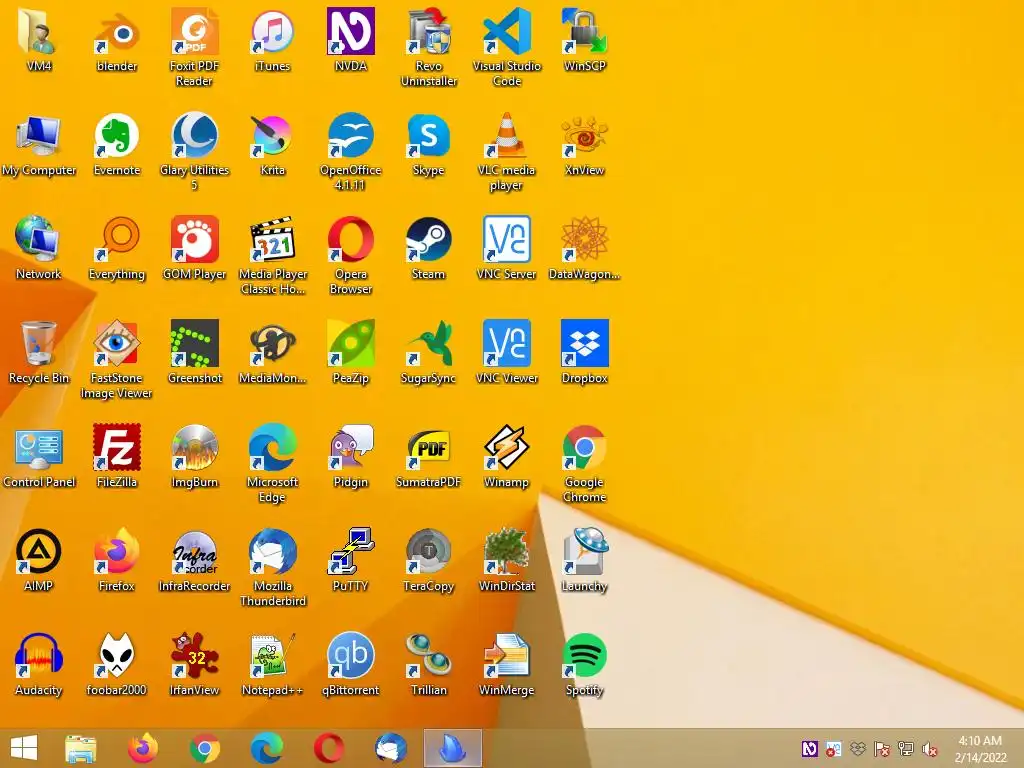The width and height of the screenshot is (1024, 768).
Task: Click the Opera icon in the taskbar
Action: [328, 748]
